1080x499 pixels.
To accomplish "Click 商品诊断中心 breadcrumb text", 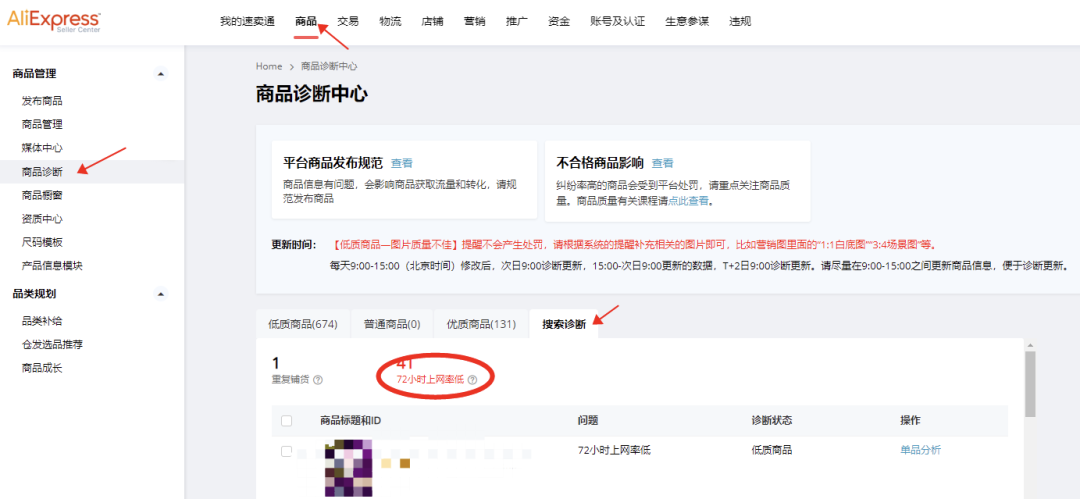I will click(x=329, y=66).
